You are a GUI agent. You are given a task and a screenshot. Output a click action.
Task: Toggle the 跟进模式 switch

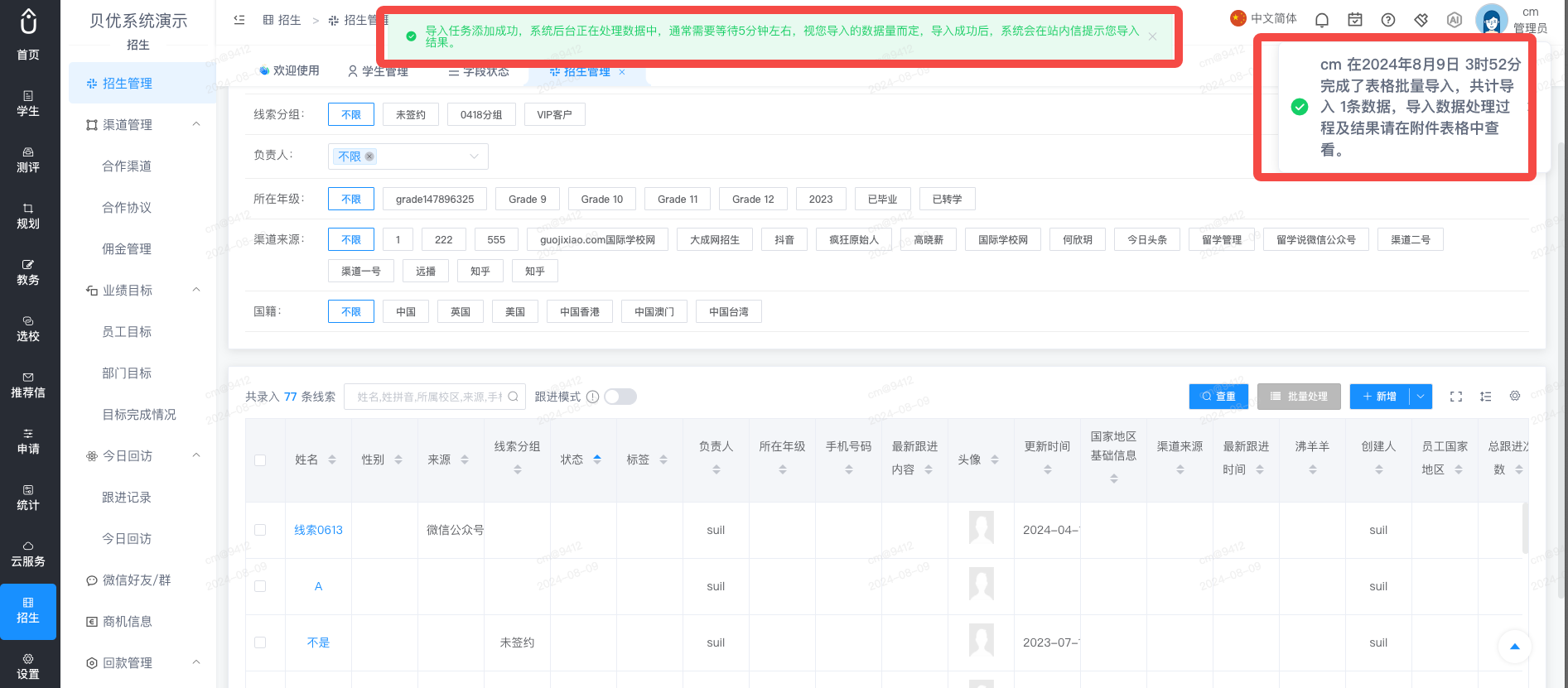[620, 397]
